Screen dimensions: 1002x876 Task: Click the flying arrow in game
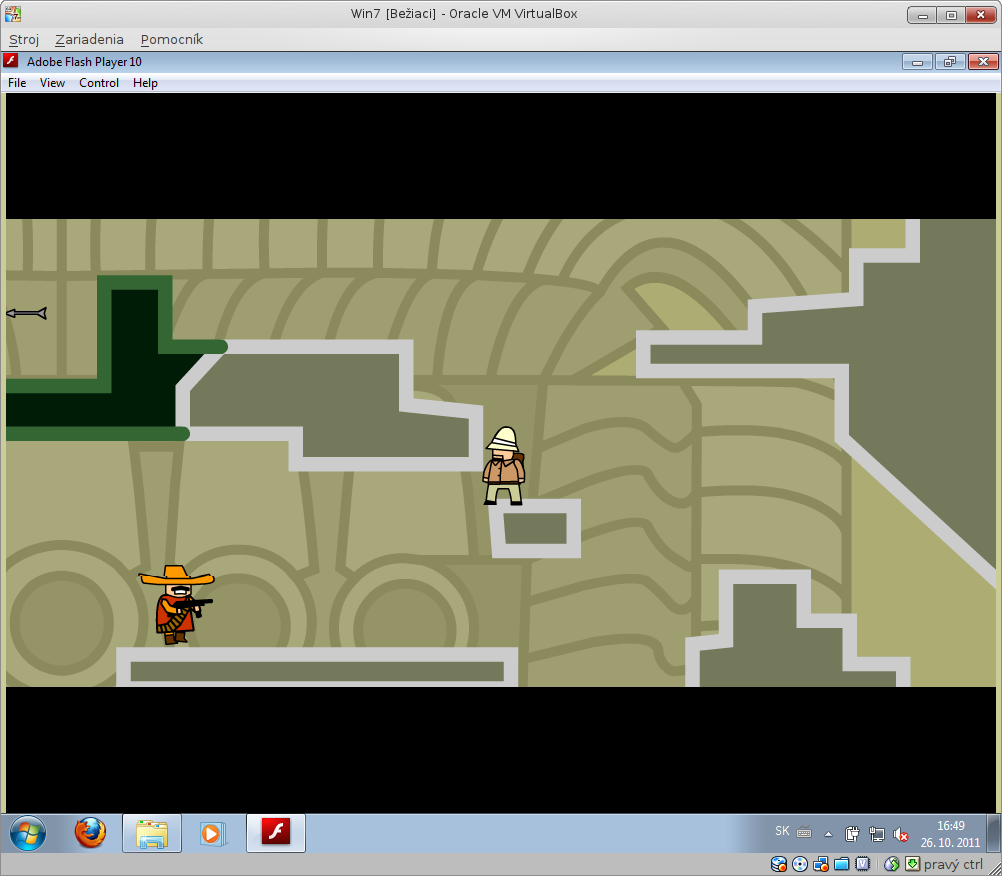(26, 313)
